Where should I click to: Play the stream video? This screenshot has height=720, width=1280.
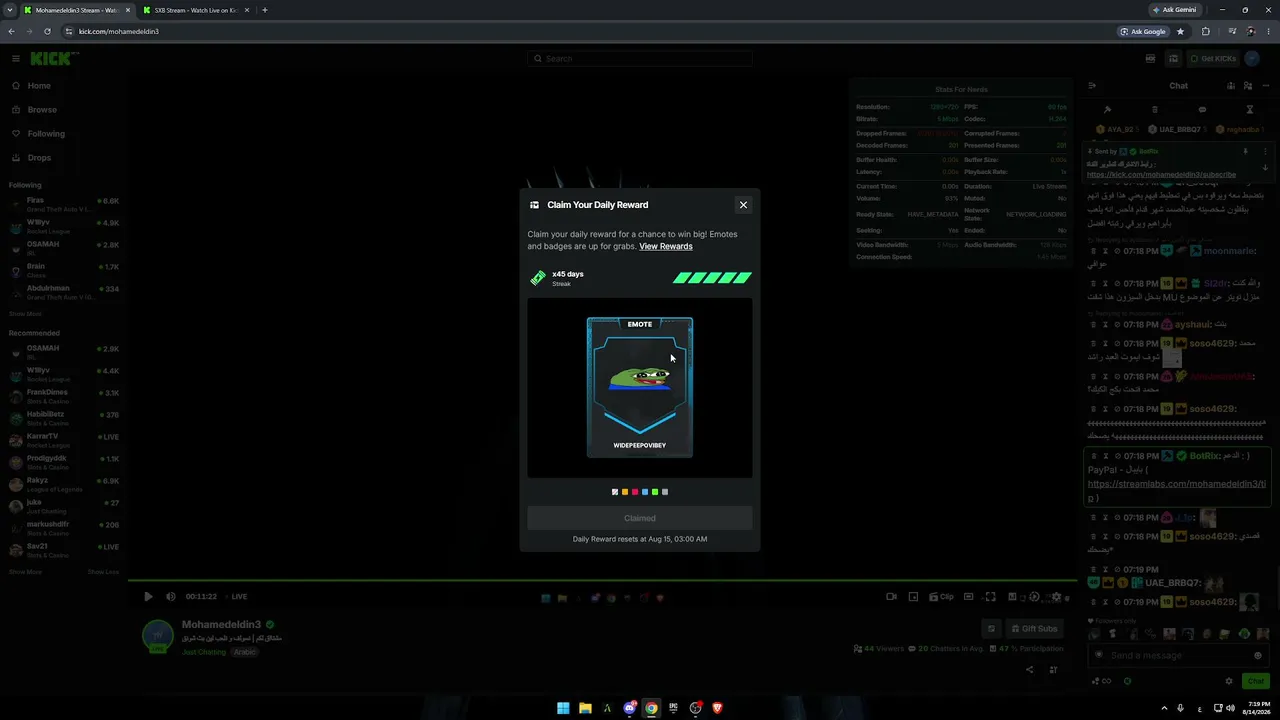click(148, 597)
